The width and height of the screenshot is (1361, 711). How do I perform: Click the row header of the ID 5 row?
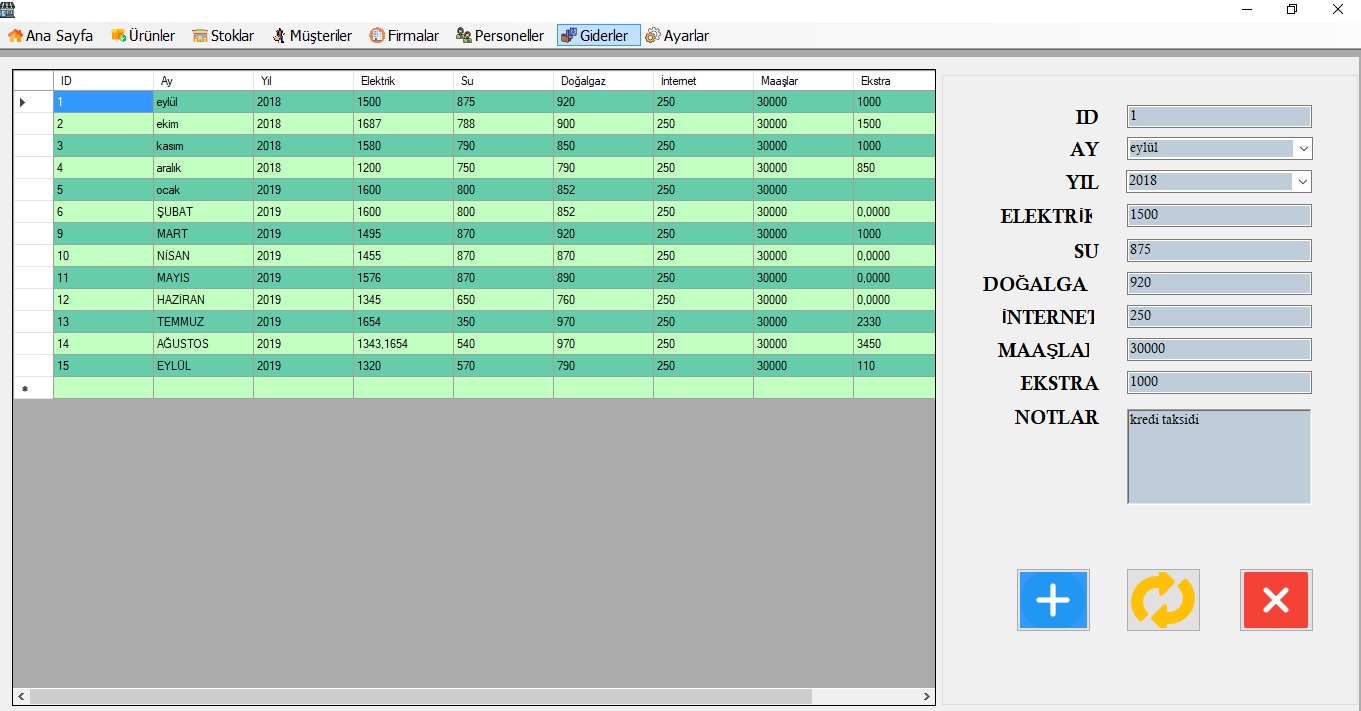click(x=33, y=190)
